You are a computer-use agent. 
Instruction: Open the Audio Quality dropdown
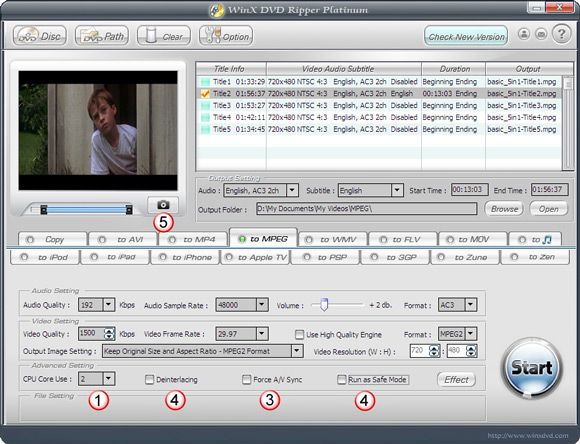[x=108, y=305]
